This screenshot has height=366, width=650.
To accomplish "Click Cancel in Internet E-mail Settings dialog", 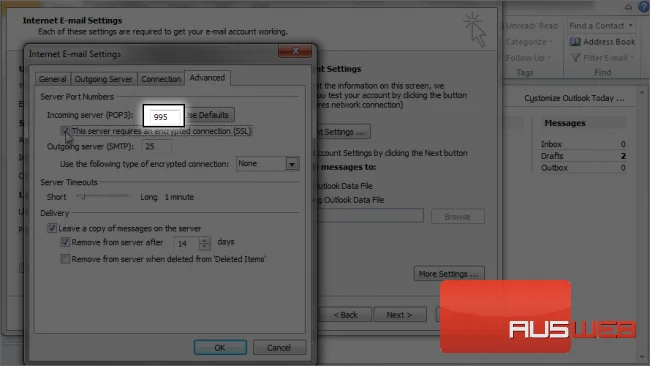I will pos(279,347).
